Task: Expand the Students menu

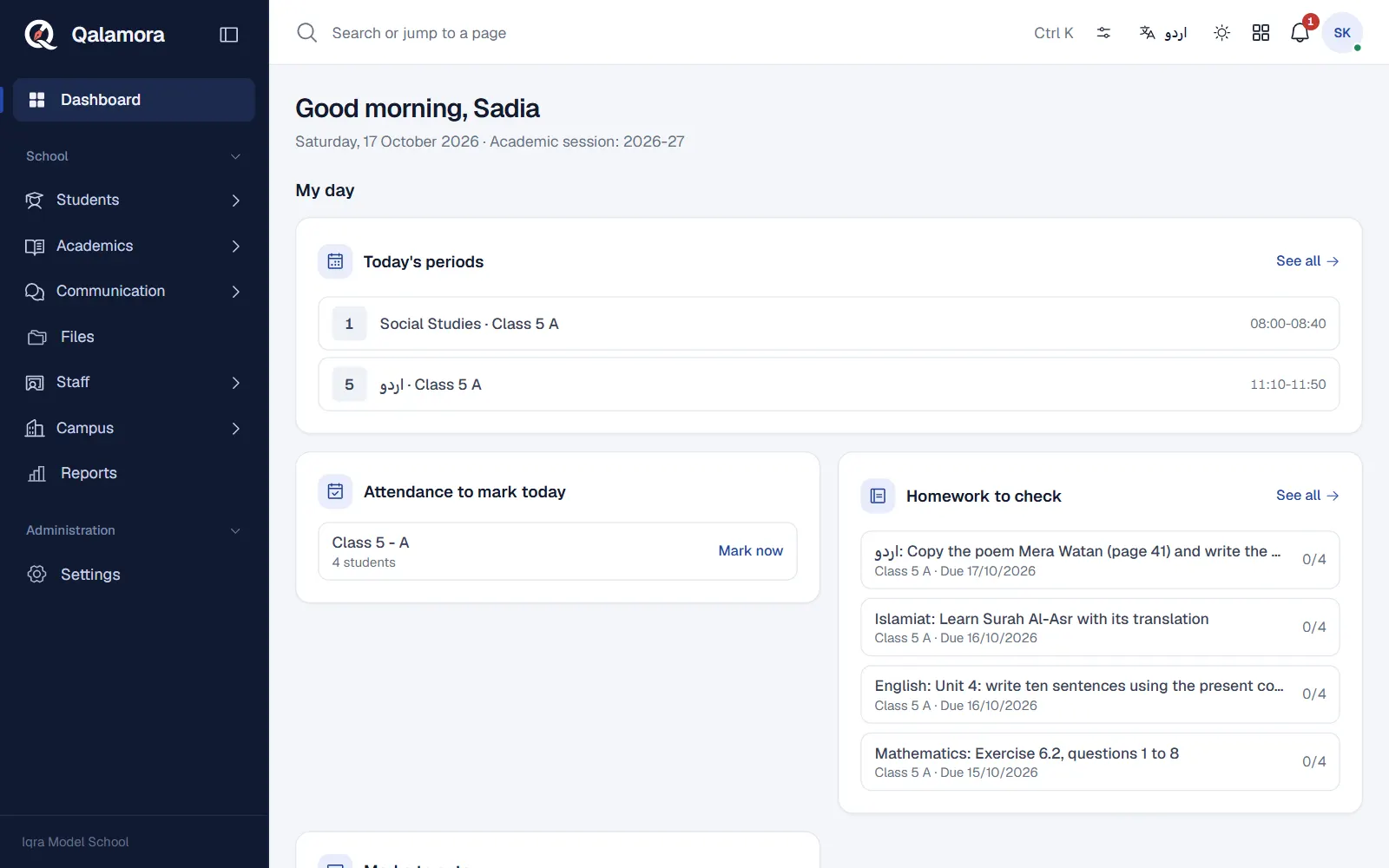Action: (134, 201)
